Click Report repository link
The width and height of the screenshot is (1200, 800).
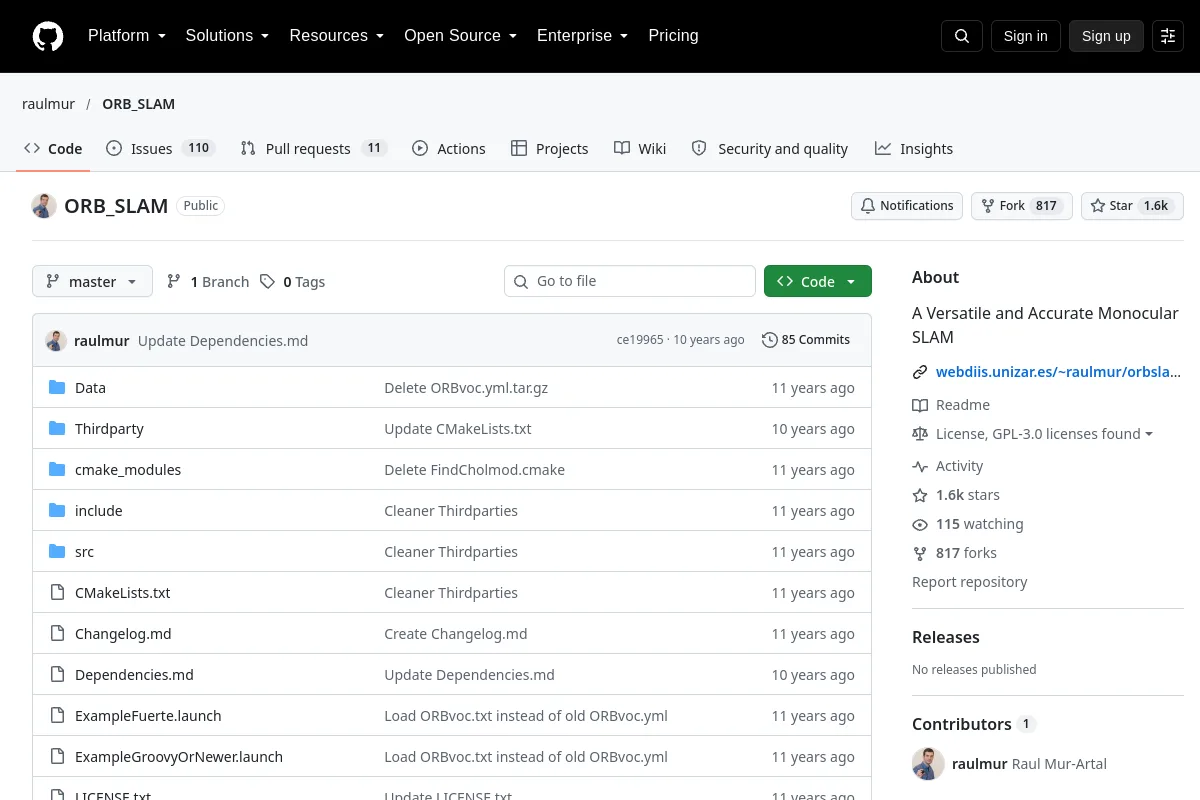[x=970, y=582]
